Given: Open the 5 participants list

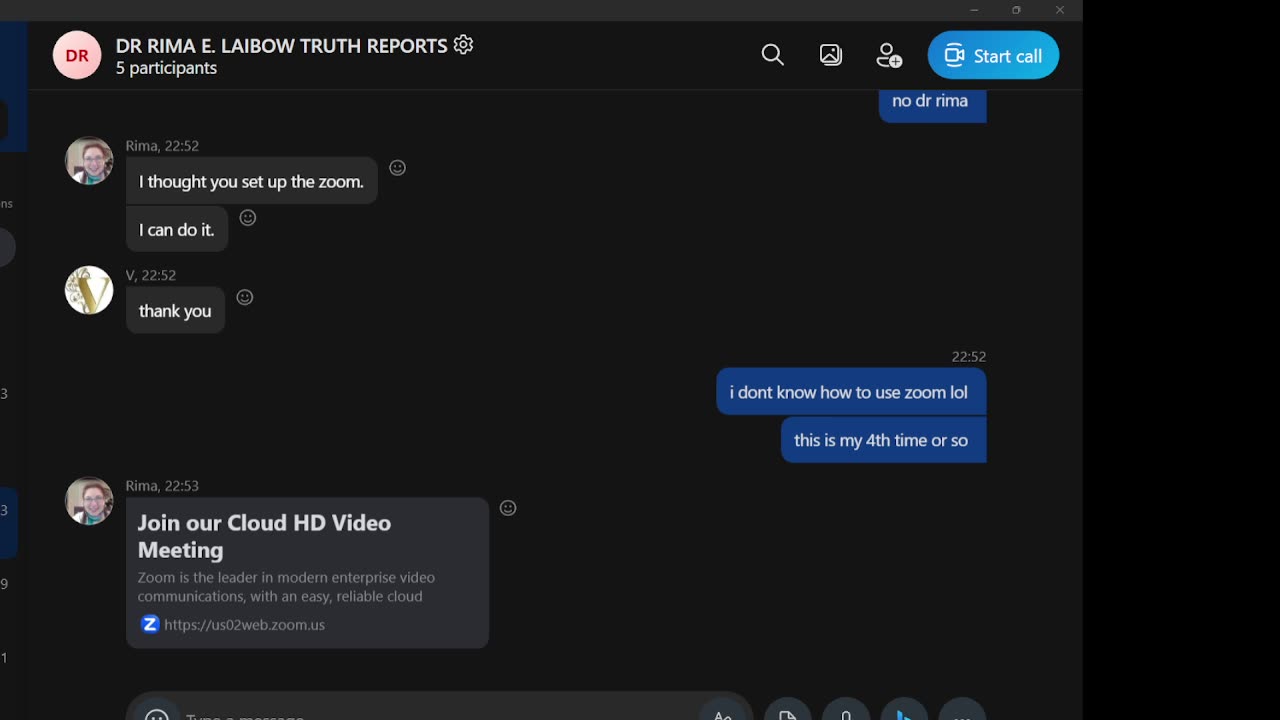Looking at the screenshot, I should [x=166, y=68].
